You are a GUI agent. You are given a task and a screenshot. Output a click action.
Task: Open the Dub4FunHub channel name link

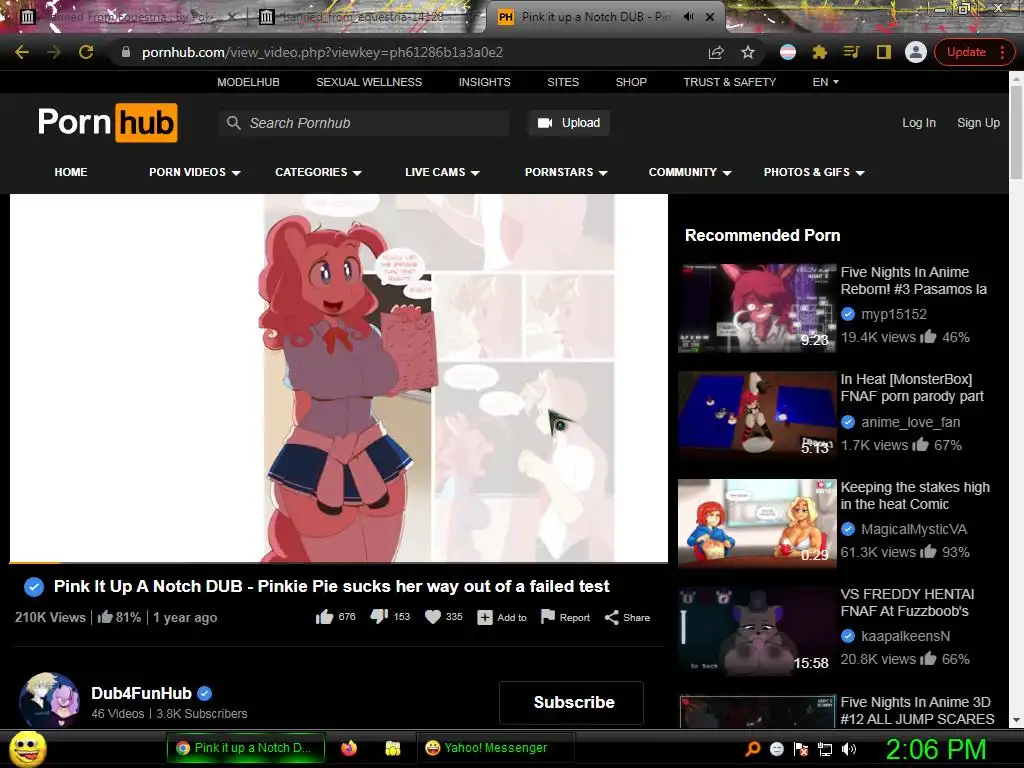pyautogui.click(x=142, y=693)
